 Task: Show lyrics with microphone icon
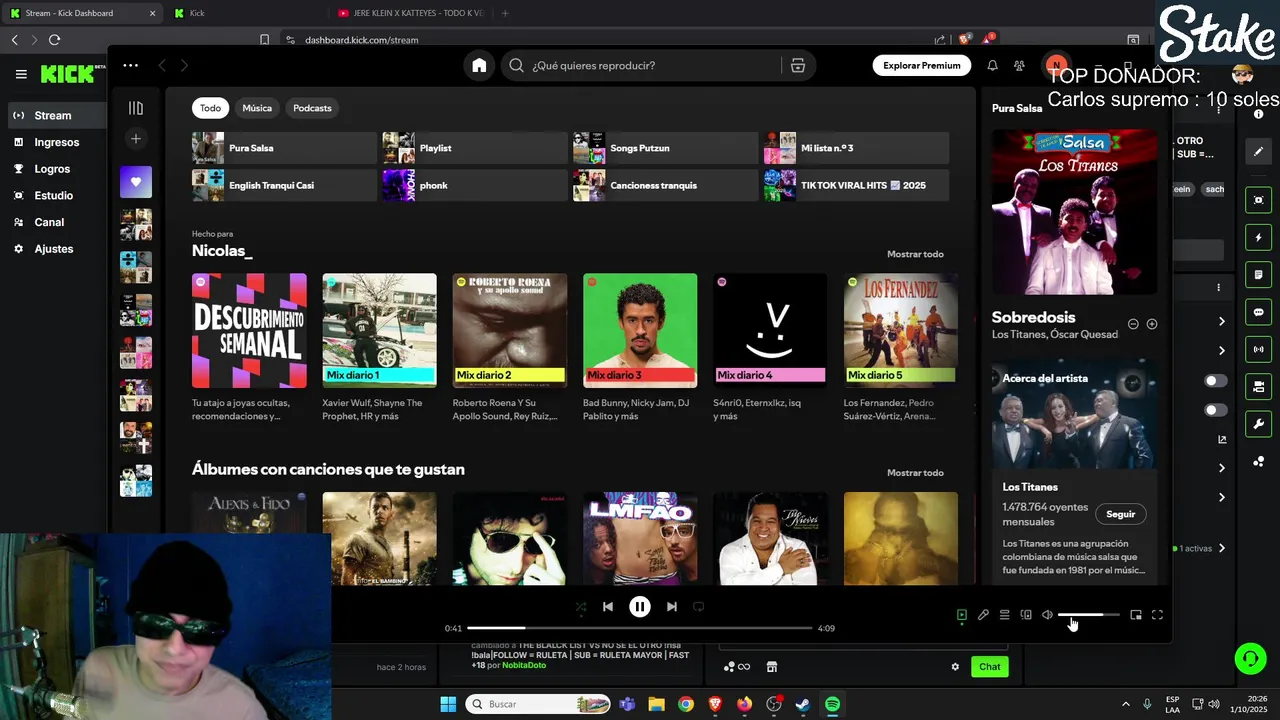coord(983,615)
